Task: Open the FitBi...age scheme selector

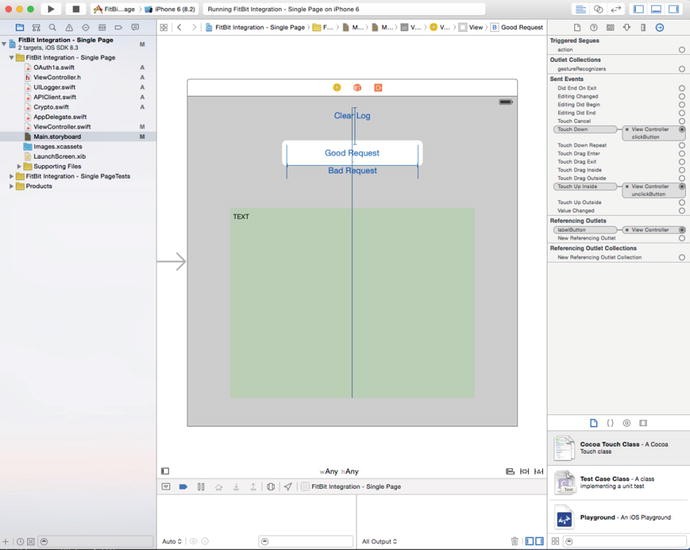Action: pyautogui.click(x=115, y=9)
